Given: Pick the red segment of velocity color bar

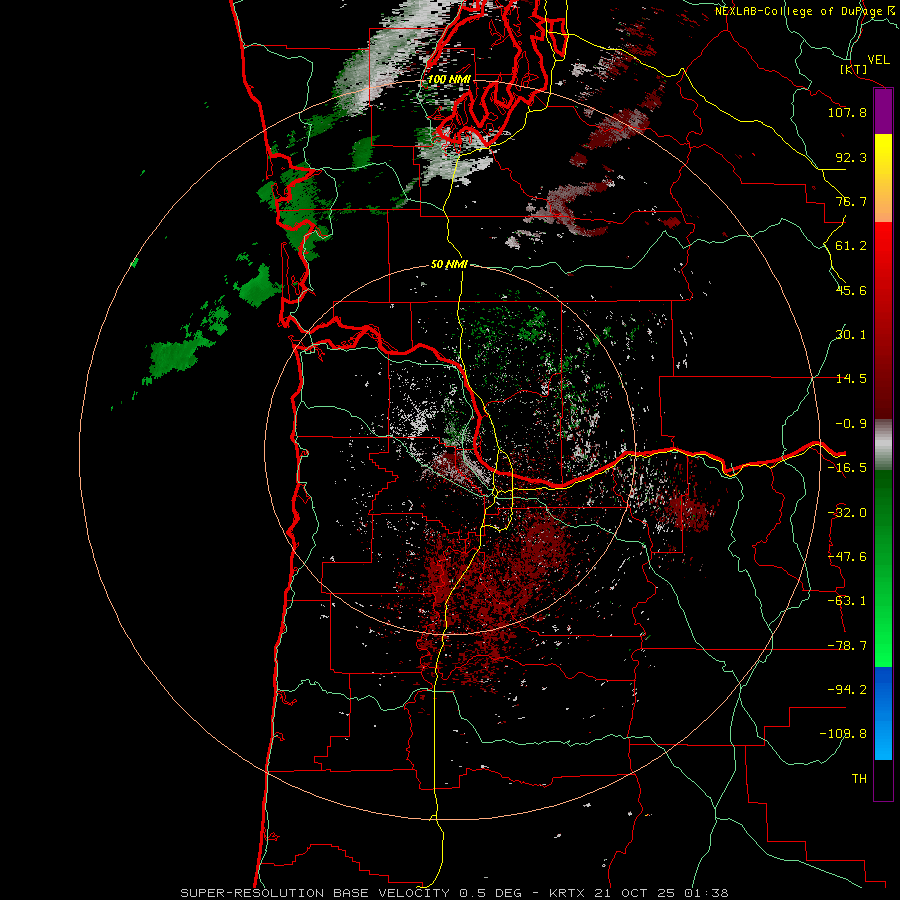Looking at the screenshot, I should pos(883,320).
